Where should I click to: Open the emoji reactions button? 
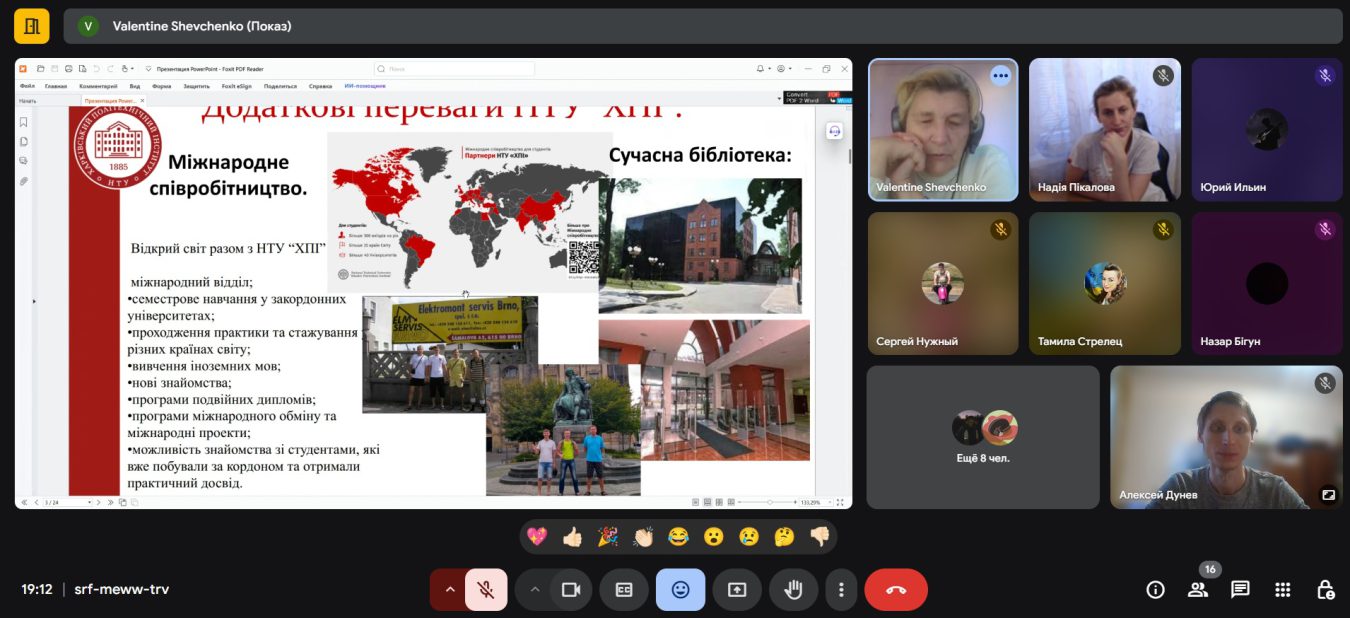click(680, 590)
